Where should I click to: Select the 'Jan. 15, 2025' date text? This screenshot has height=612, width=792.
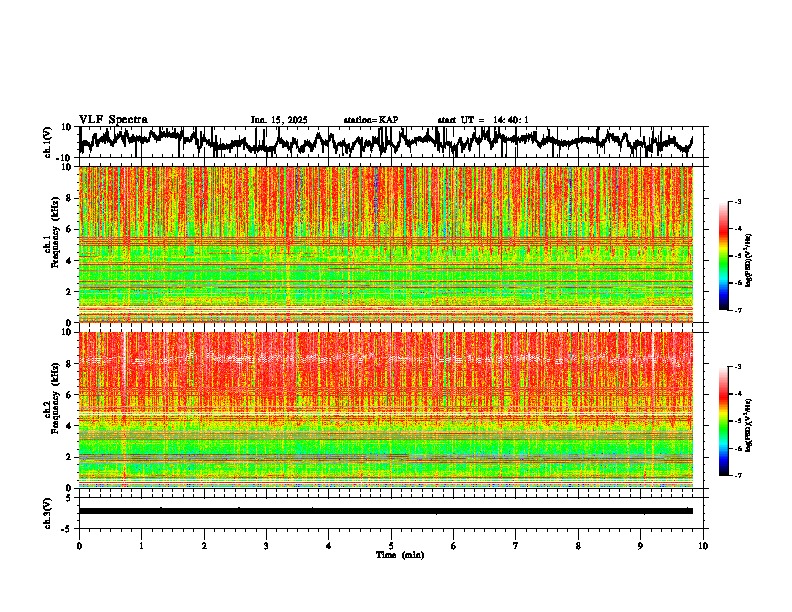(x=279, y=120)
